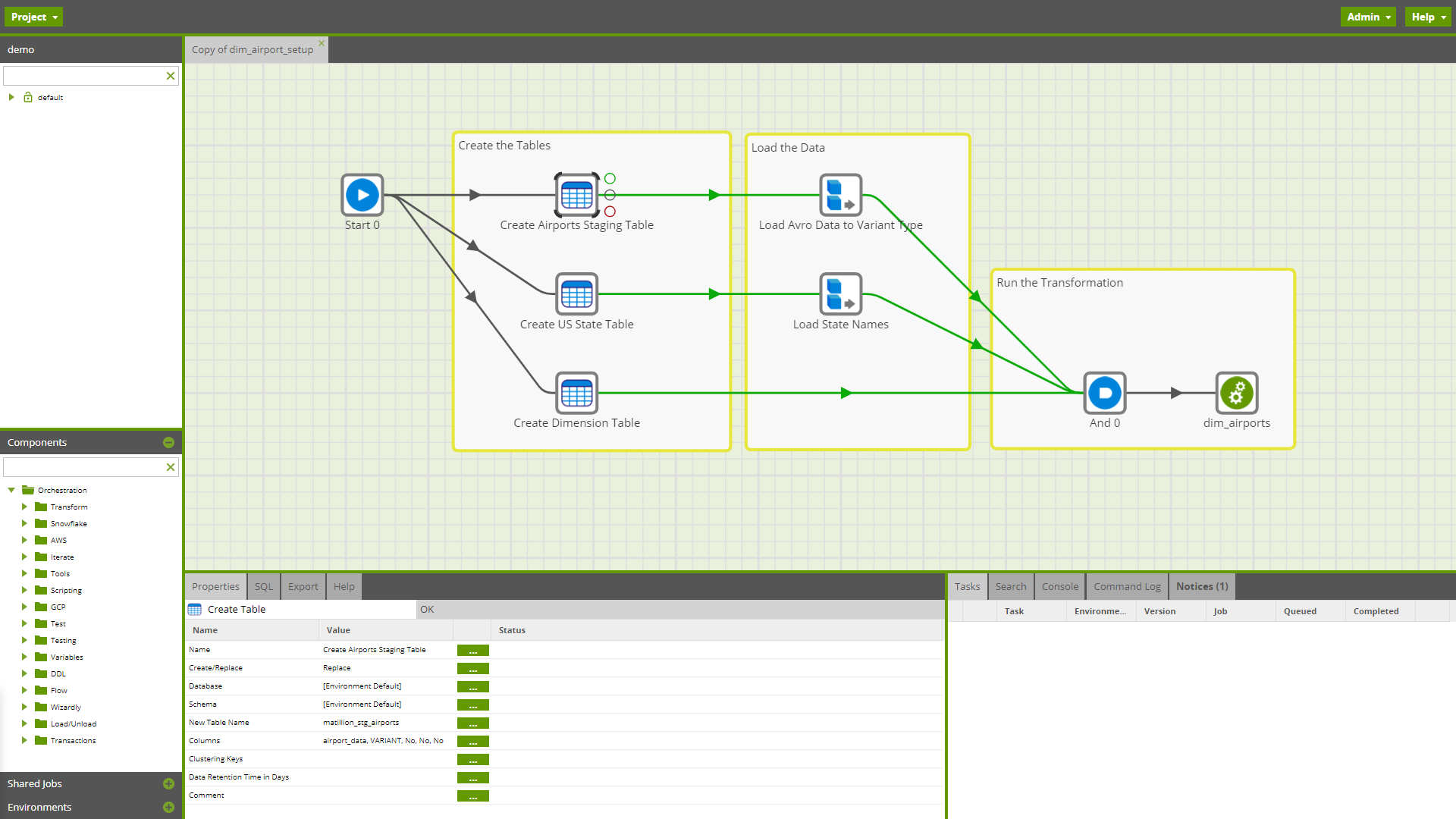Click the And 0 connector icon
The width and height of the screenshot is (1456, 819).
click(1104, 393)
